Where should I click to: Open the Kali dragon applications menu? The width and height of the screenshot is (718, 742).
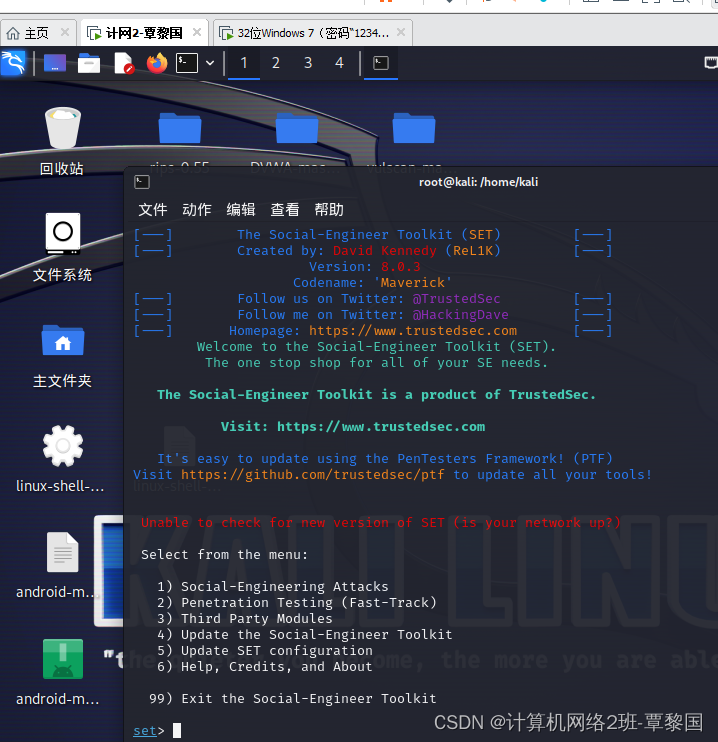pyautogui.click(x=13, y=63)
